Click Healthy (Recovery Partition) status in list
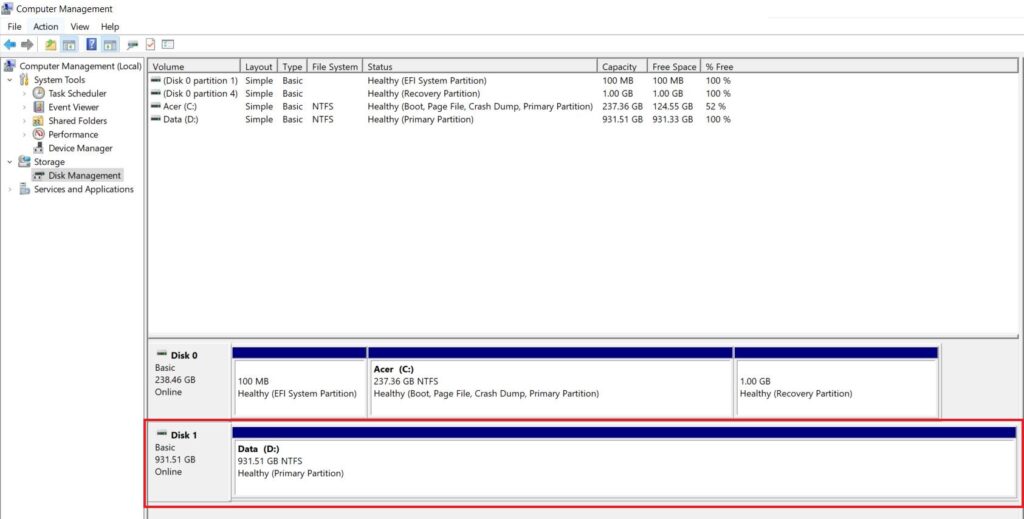 [x=423, y=93]
